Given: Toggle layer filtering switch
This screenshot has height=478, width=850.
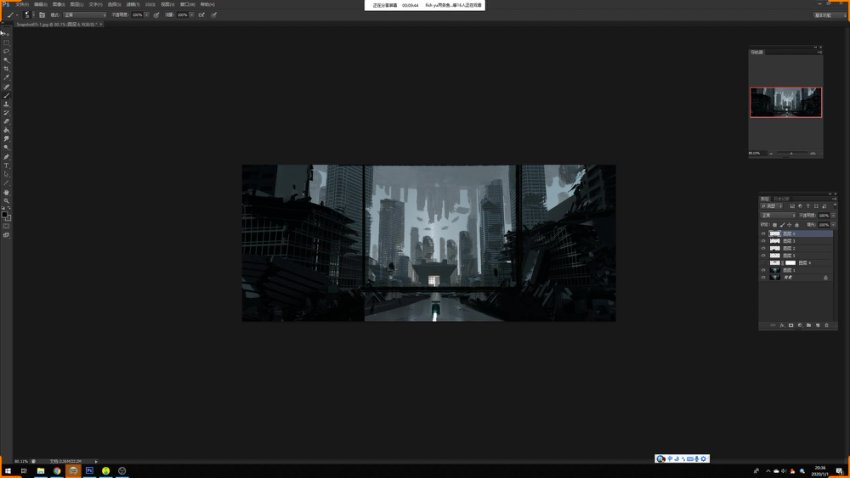Looking at the screenshot, I should click(x=835, y=205).
